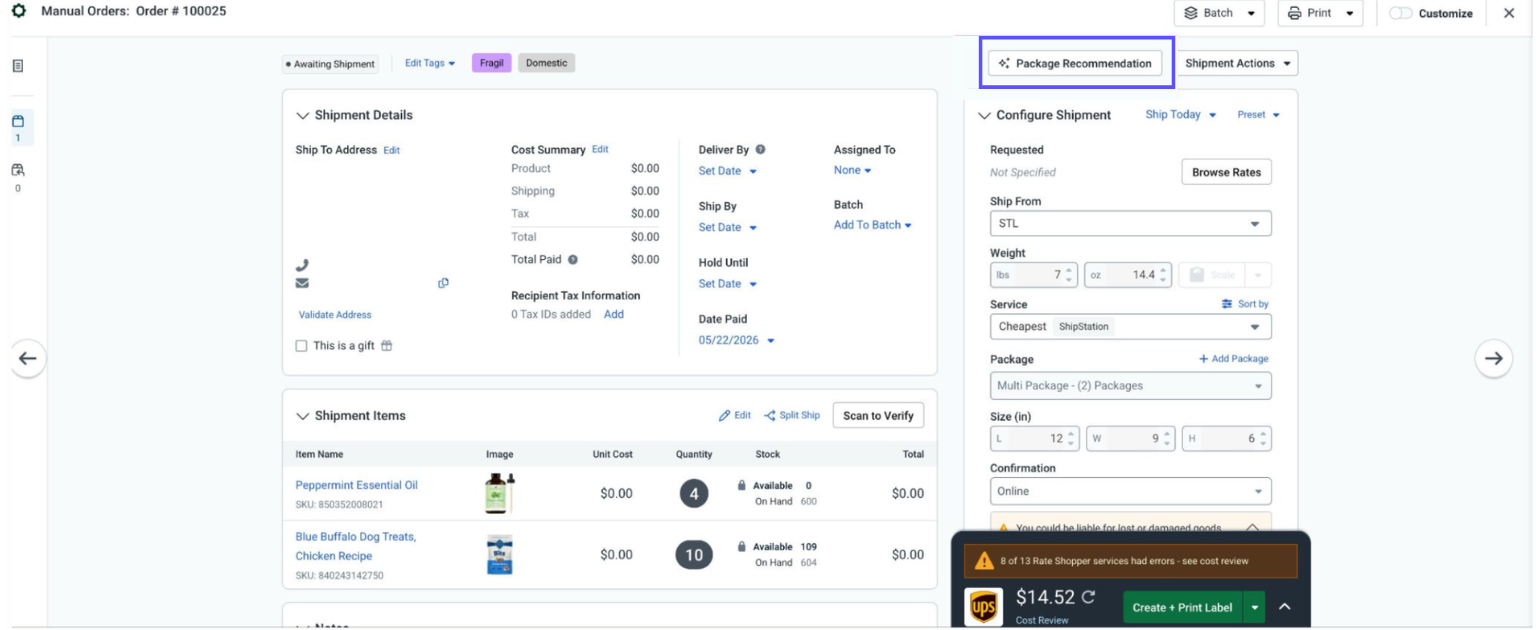Click the Browse Rates button
The image size is (1536, 630).
point(1226,172)
